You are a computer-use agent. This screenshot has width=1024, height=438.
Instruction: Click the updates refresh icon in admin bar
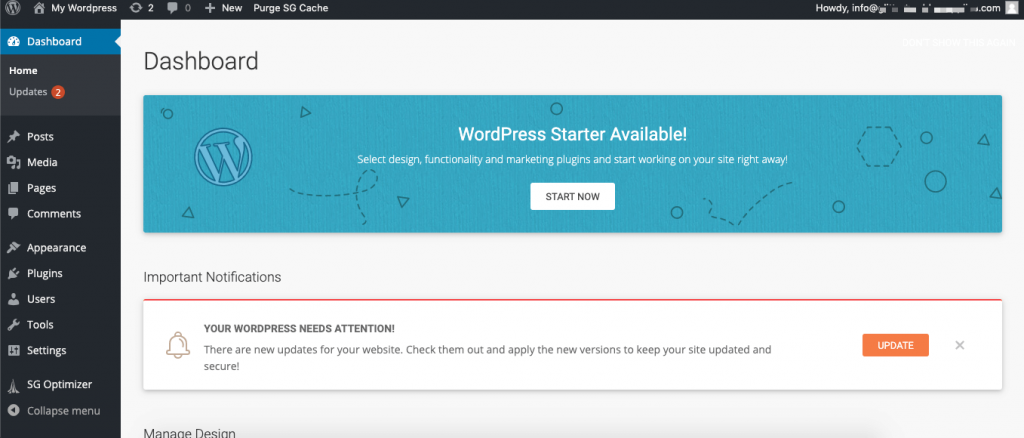136,8
